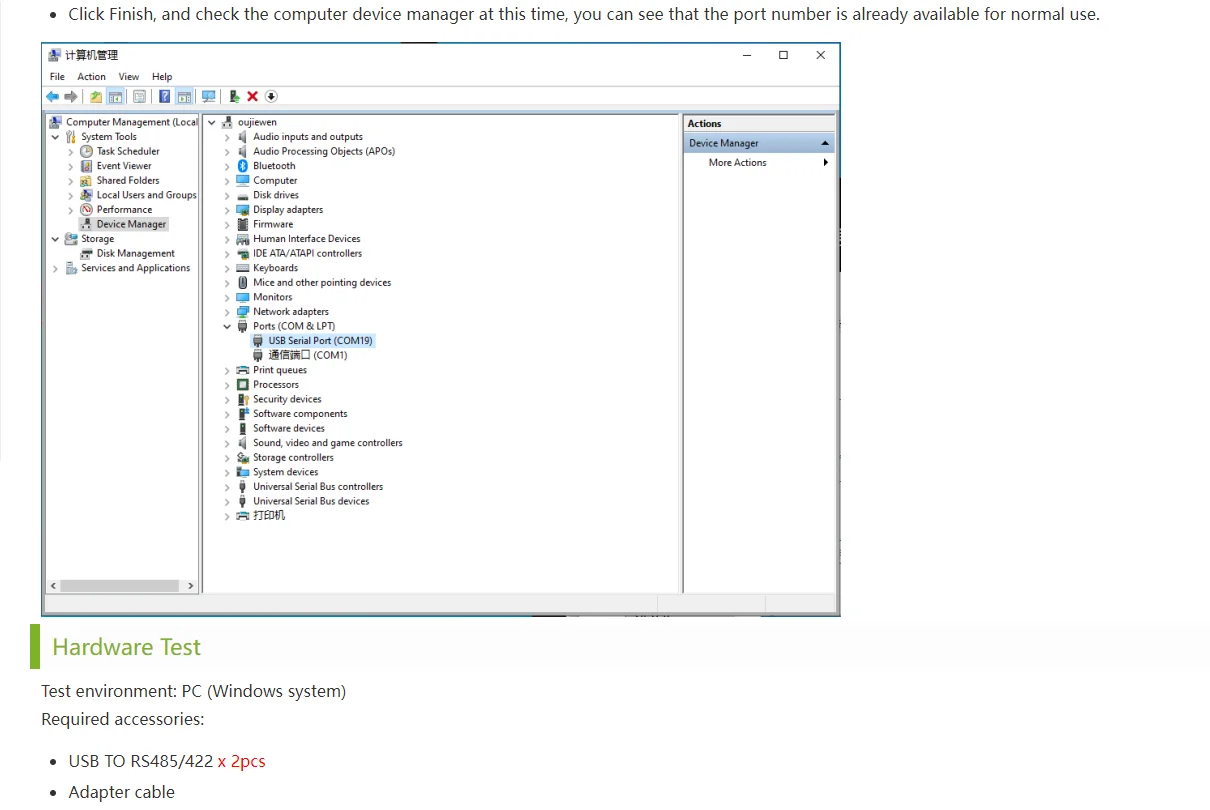Click the update driver green arrow icon
The width and height of the screenshot is (1210, 810).
(x=234, y=97)
